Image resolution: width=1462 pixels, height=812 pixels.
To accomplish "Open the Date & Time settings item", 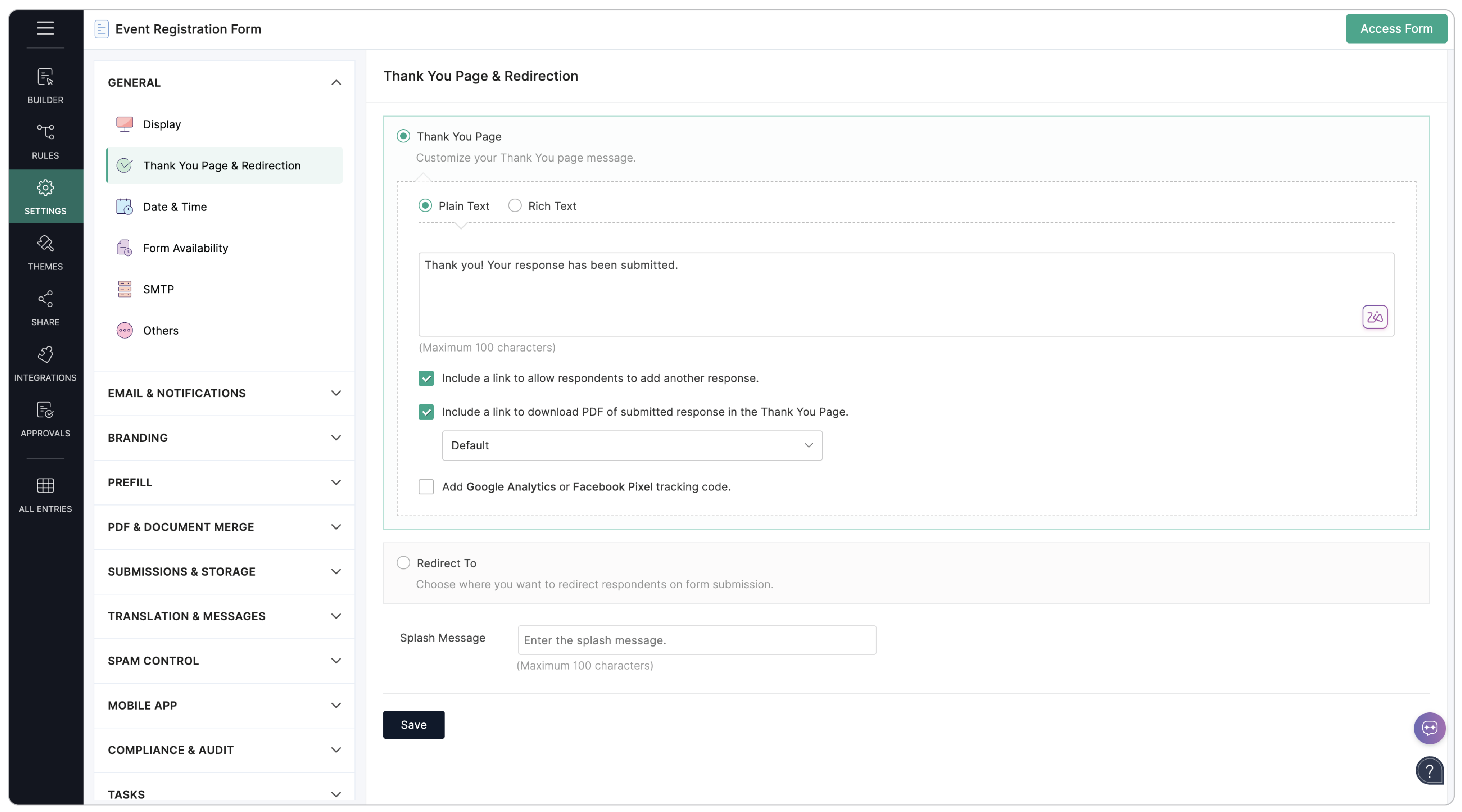I will point(175,206).
